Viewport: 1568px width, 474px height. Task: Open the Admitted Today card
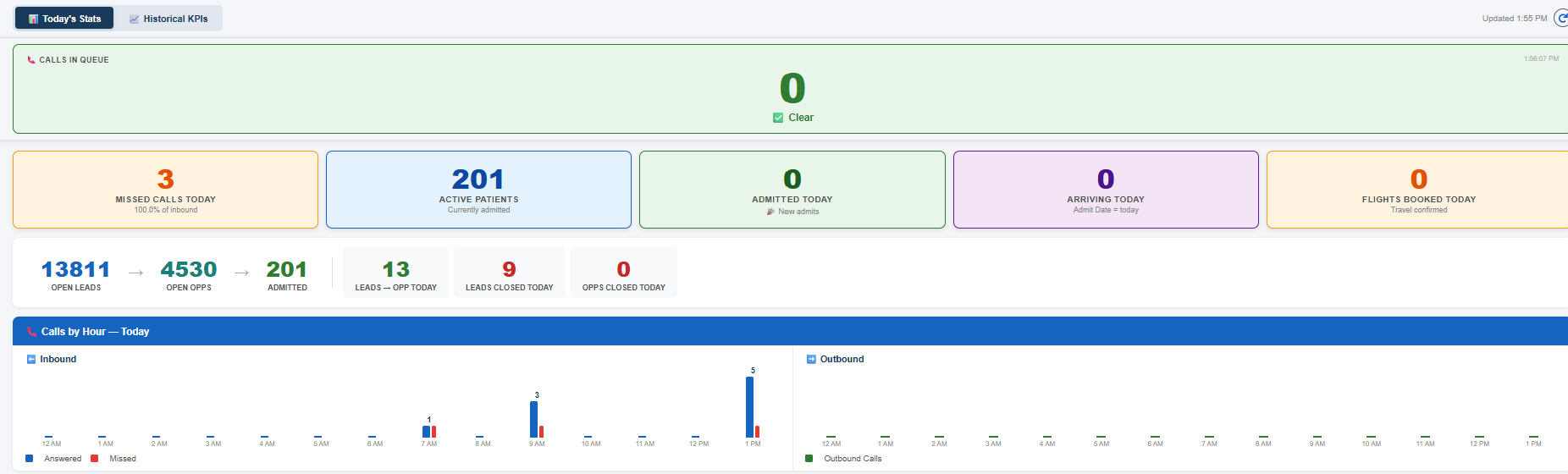[792, 190]
